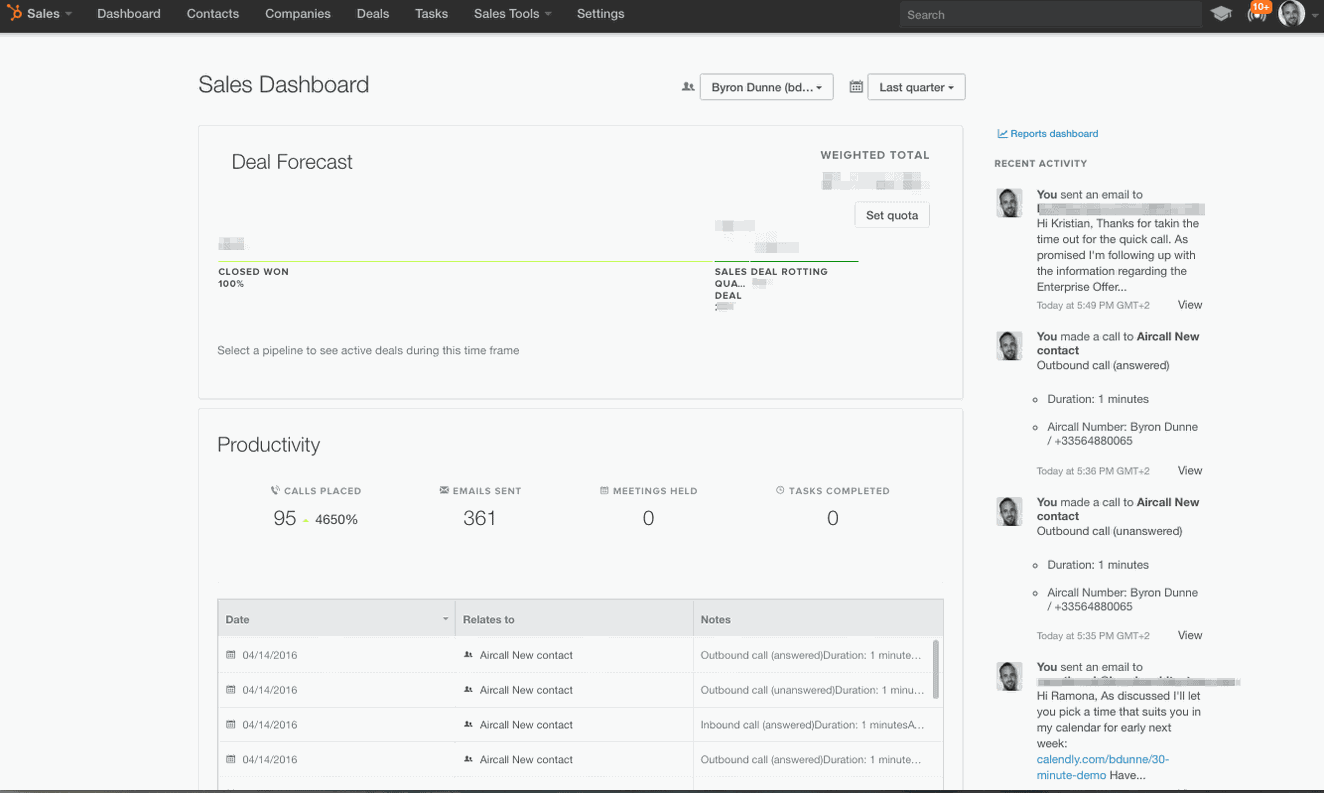Click the Notes column header
Image resolution: width=1324 pixels, height=793 pixels.
click(818, 620)
